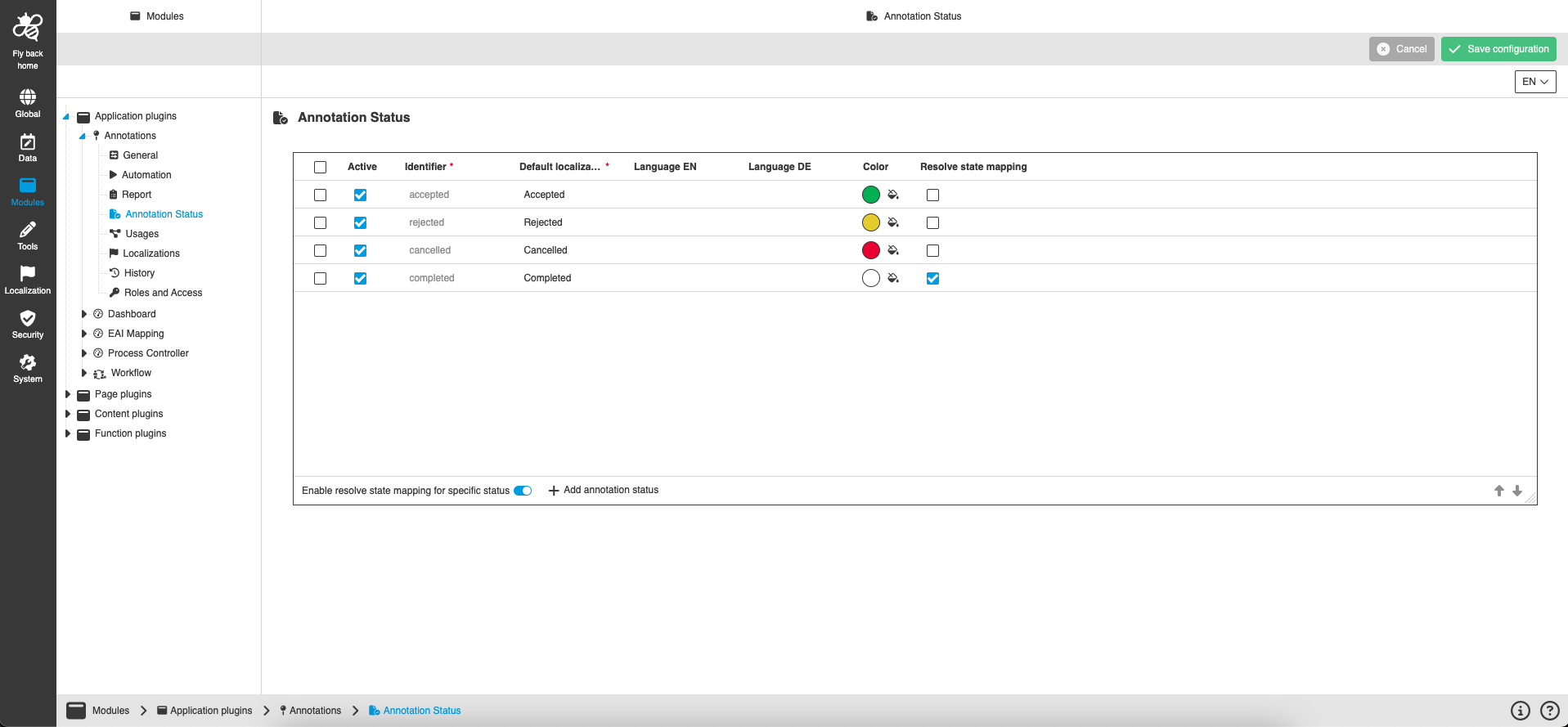
Task: Expand the Process Controller tree node
Action: coord(84,353)
